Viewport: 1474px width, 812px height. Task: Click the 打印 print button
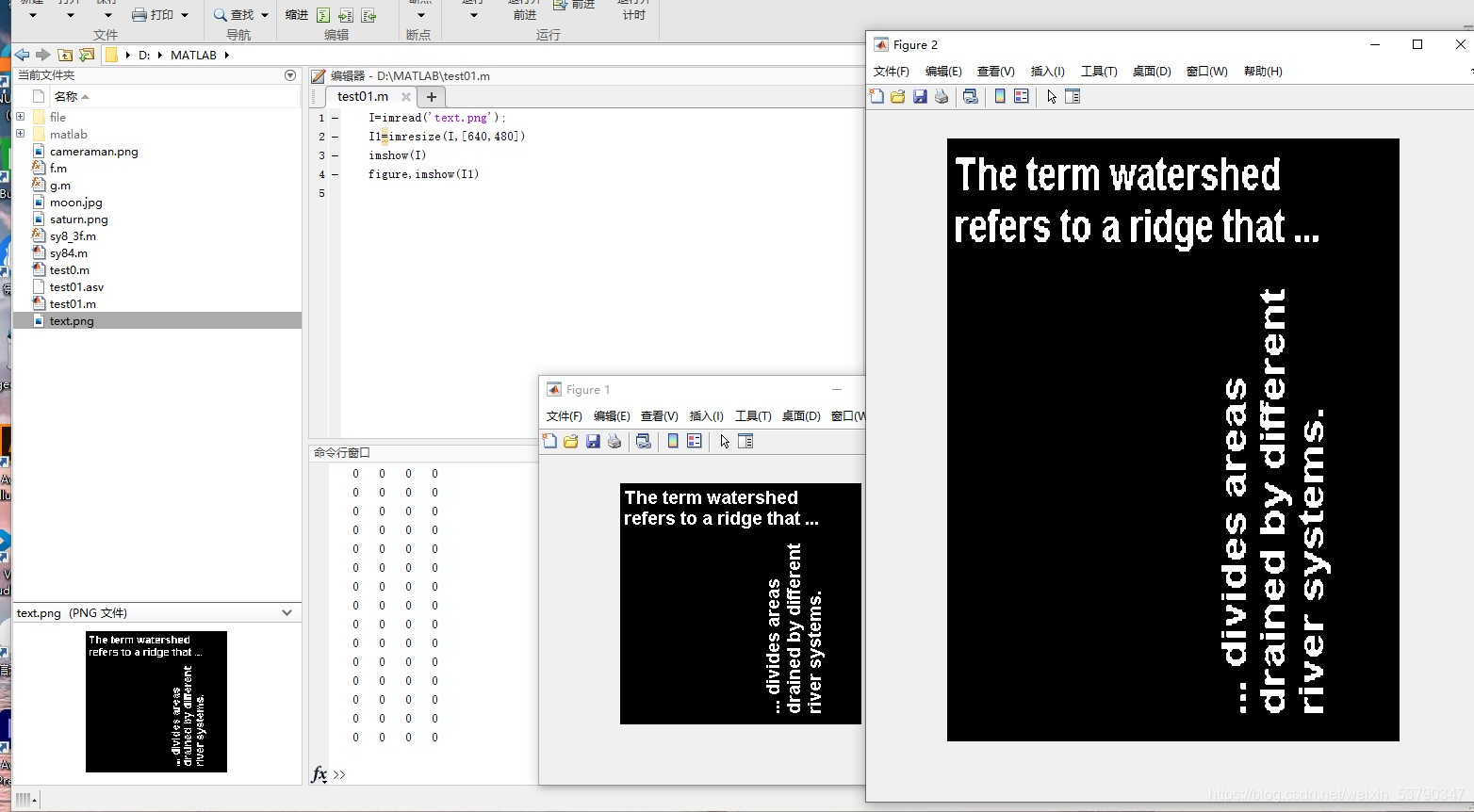pos(154,15)
